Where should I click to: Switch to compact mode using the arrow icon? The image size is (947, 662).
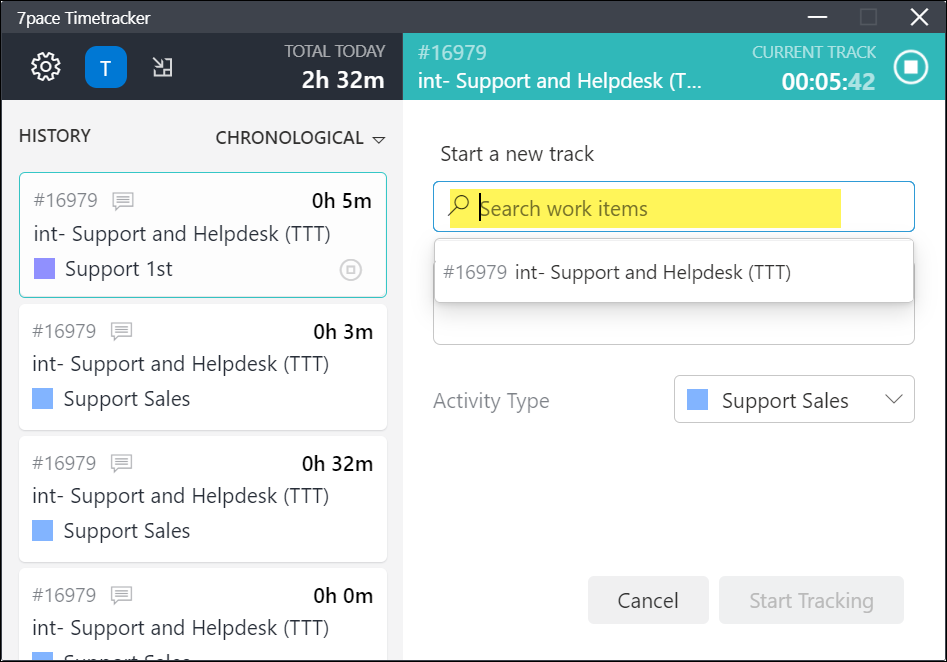162,67
